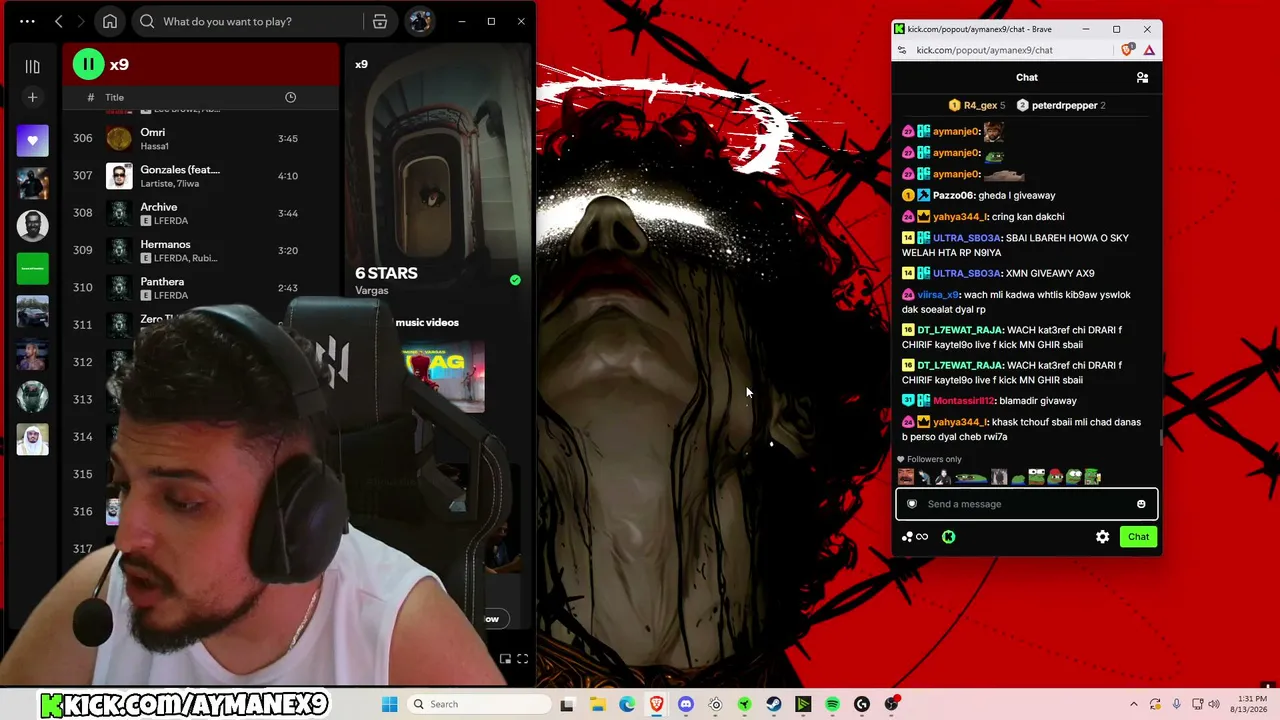Open the music video thumbnail in Spotify
1280x720 pixels.
pyautogui.click(x=443, y=375)
